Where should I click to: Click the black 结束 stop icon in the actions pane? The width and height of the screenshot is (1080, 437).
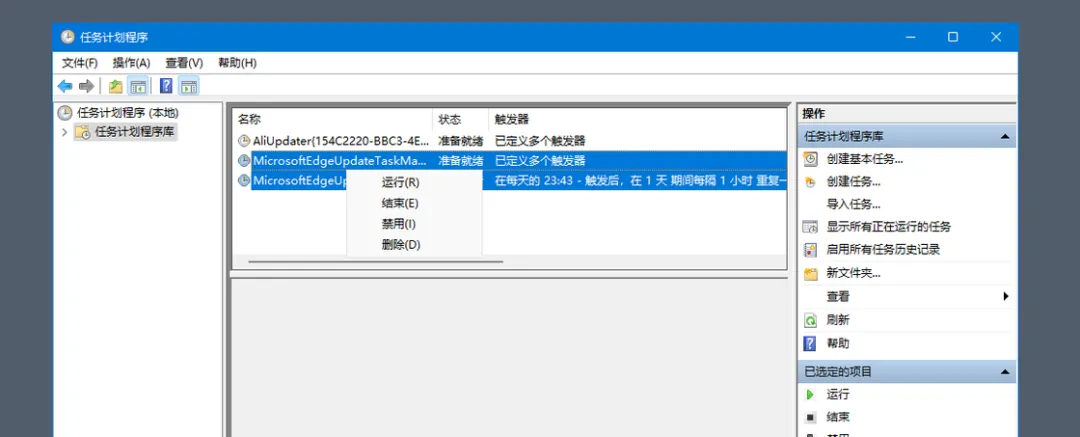(x=811, y=417)
